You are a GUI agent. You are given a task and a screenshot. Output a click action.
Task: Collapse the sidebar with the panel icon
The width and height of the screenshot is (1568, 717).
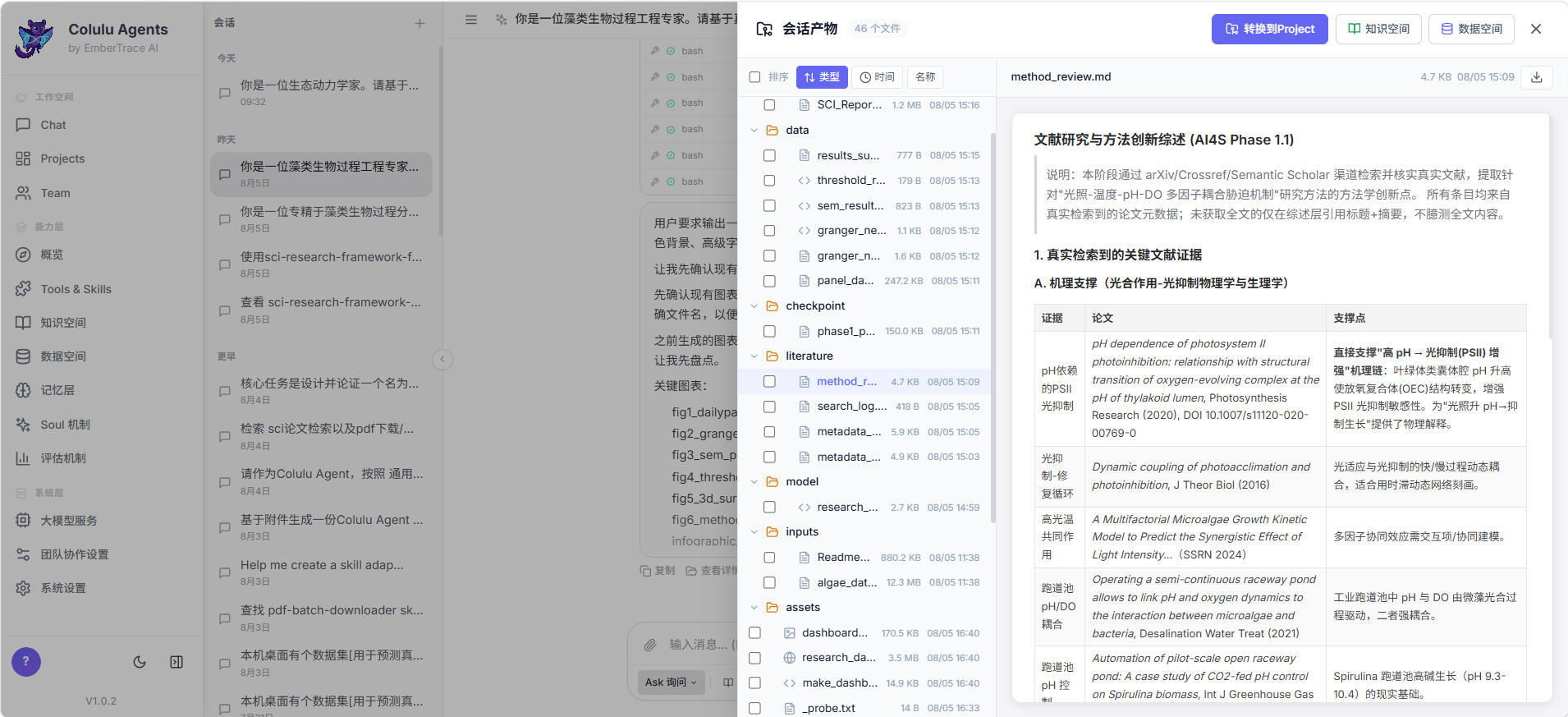177,662
